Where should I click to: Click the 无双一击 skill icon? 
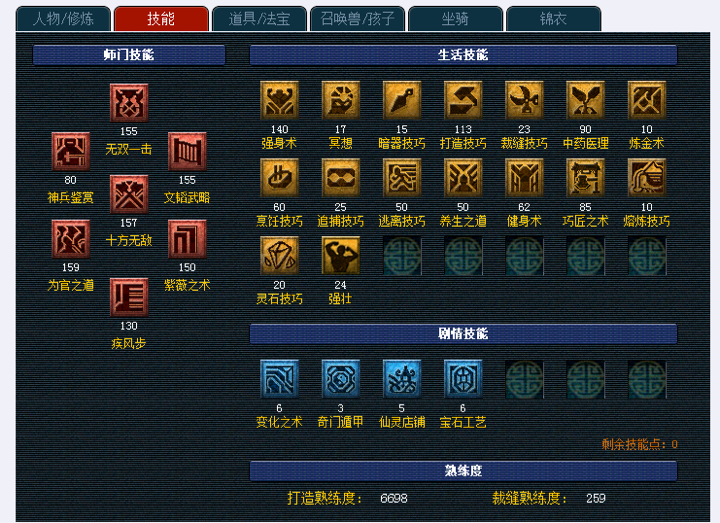129,103
